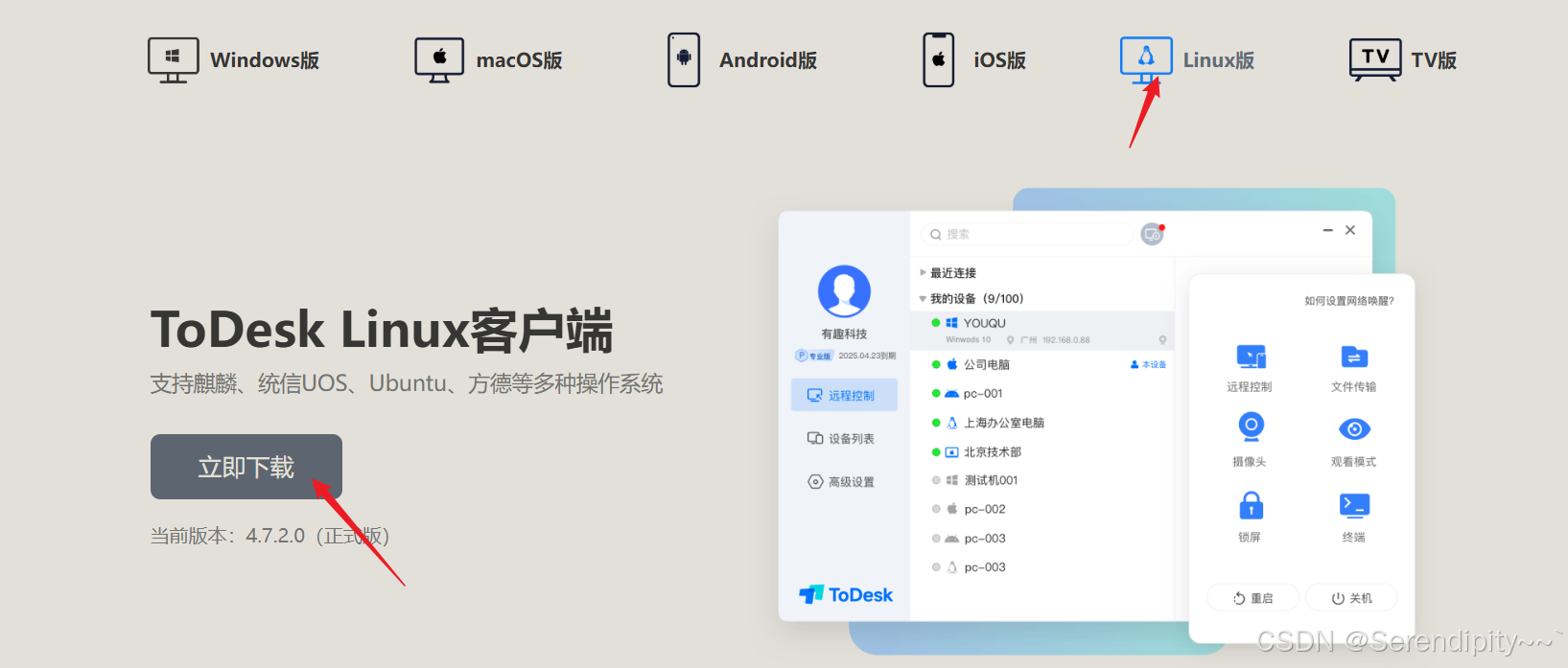The width and height of the screenshot is (1568, 668).
Task: Click the 有趣科技 account name
Action: [844, 334]
